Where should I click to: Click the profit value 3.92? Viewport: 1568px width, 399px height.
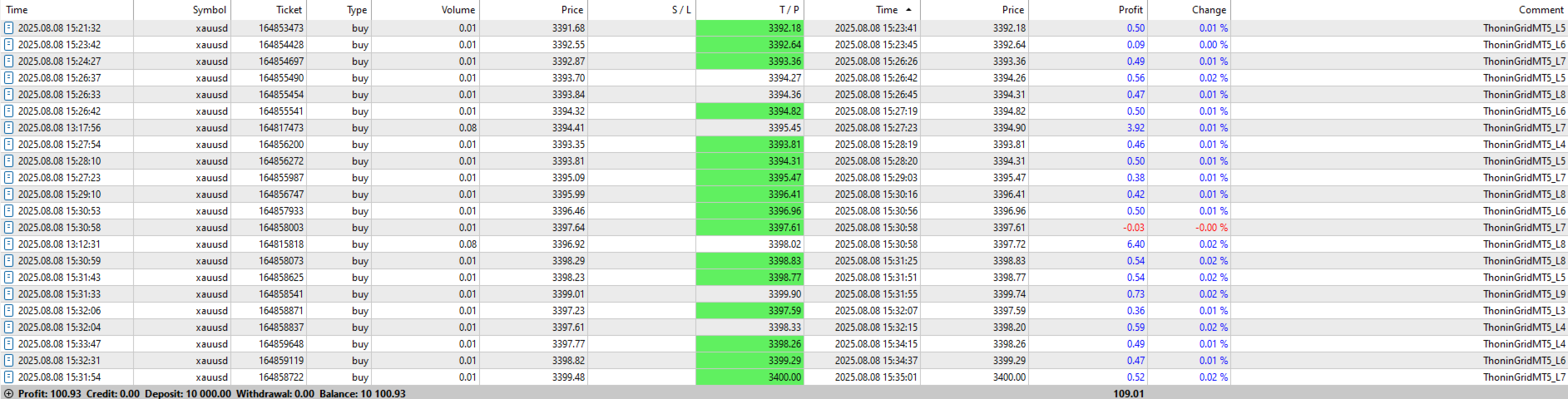1135,128
